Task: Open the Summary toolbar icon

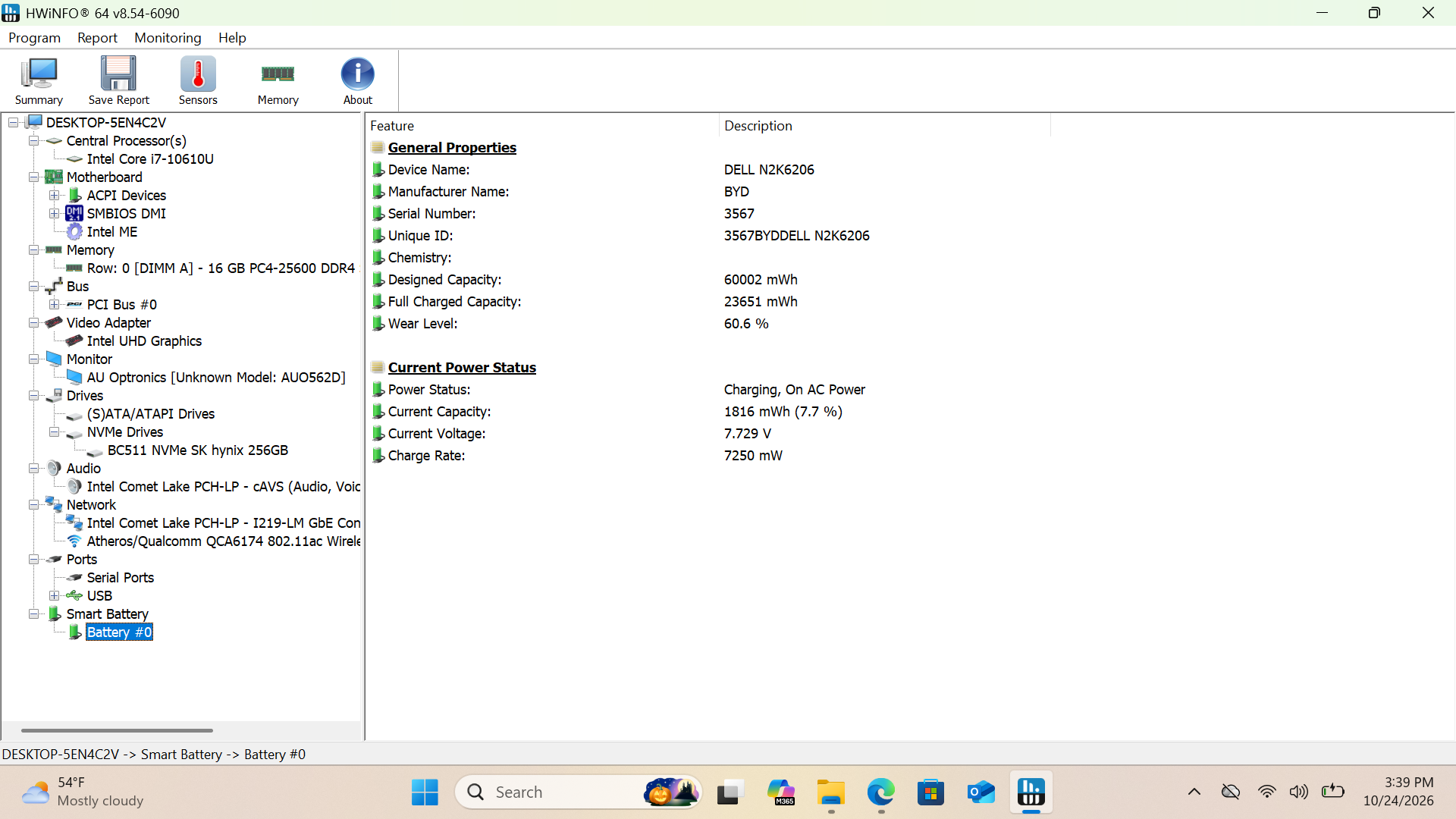Action: tap(39, 80)
